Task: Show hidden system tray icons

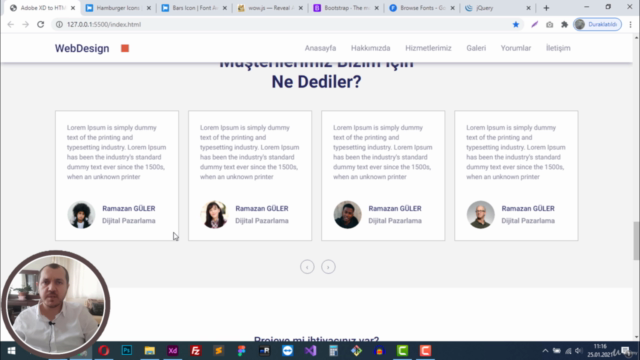Action: 545,351
